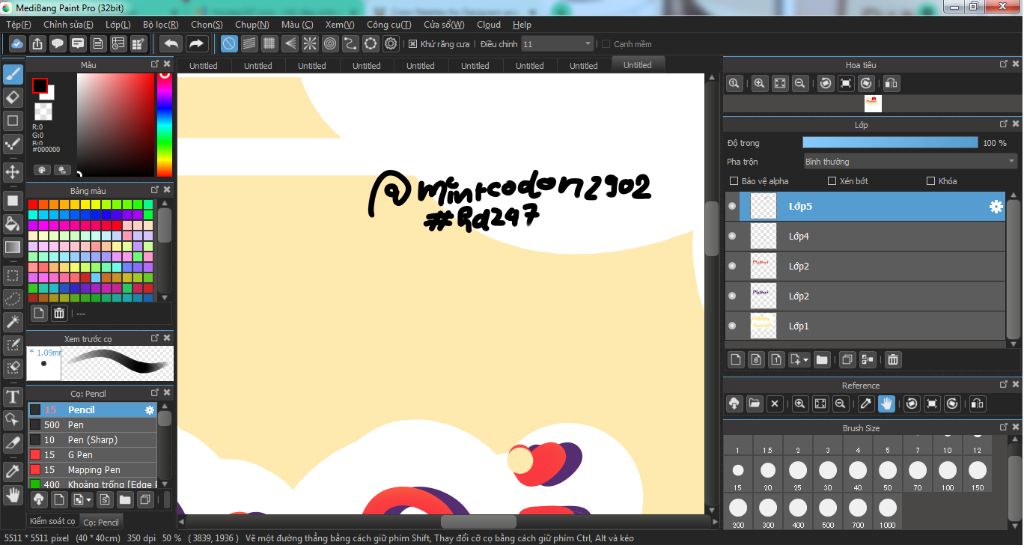1024x548 pixels.
Task: Click the Redo arrow button
Action: (x=196, y=44)
